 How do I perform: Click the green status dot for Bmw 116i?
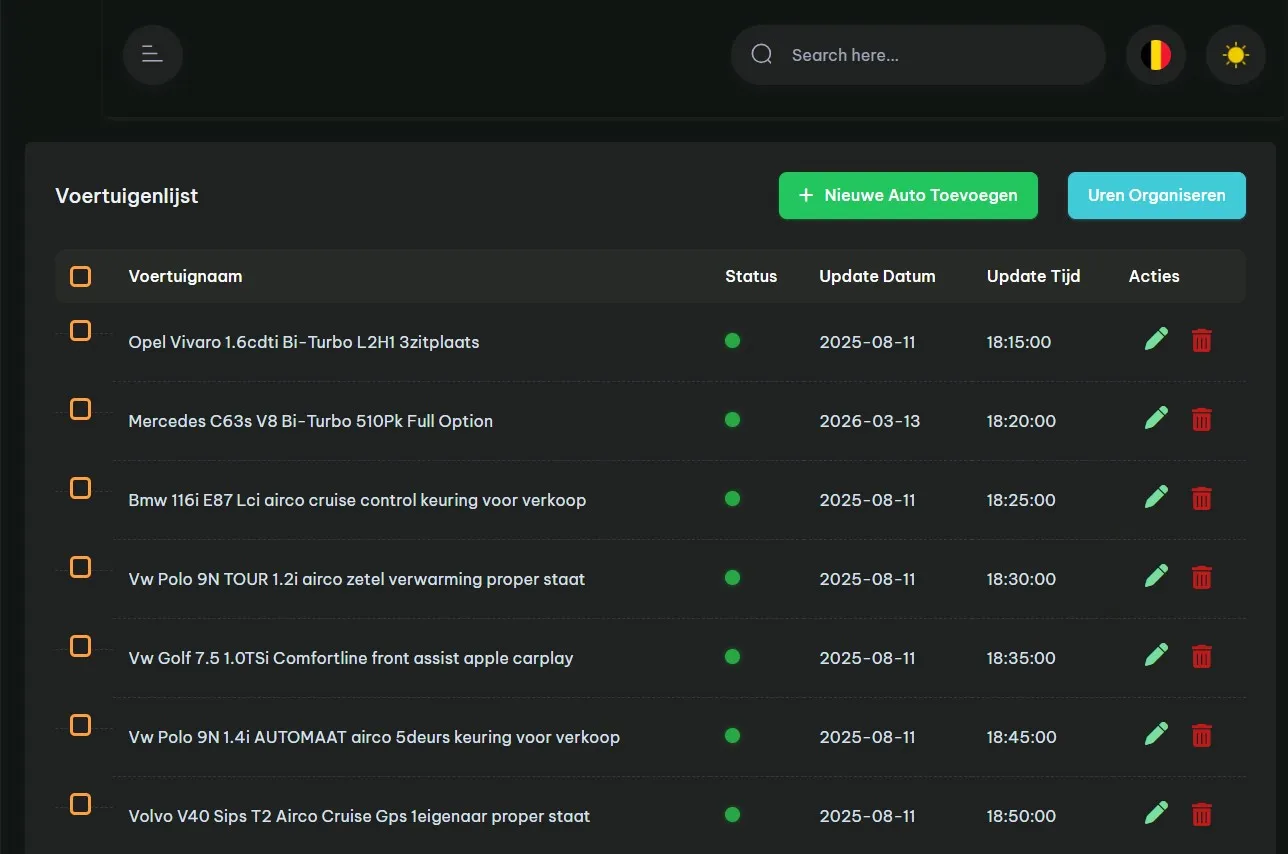click(x=732, y=498)
